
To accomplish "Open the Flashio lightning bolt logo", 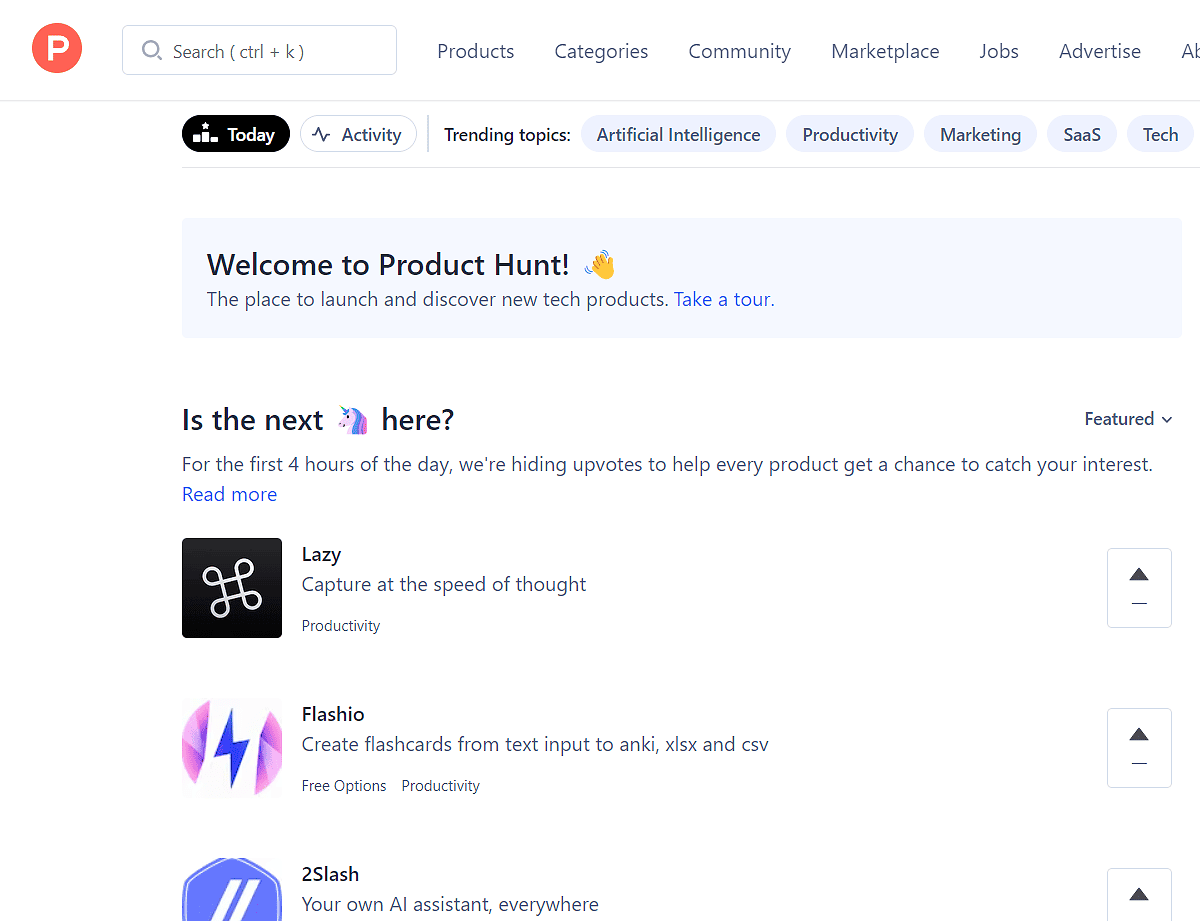I will pyautogui.click(x=231, y=748).
